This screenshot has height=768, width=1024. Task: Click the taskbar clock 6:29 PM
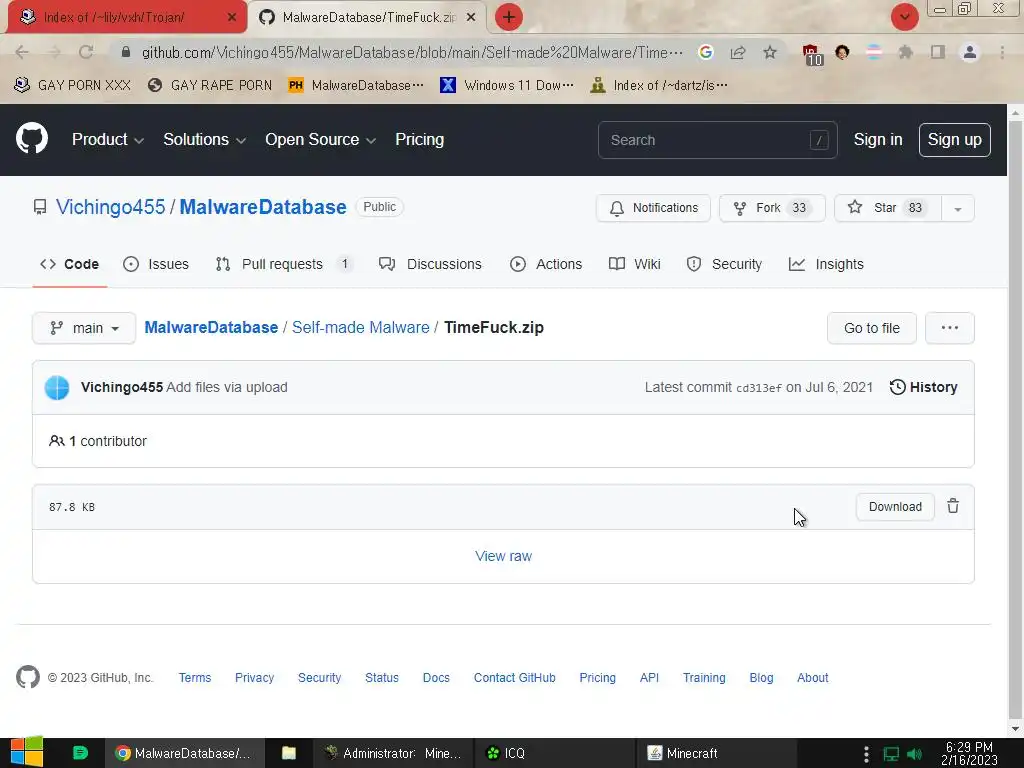969,753
